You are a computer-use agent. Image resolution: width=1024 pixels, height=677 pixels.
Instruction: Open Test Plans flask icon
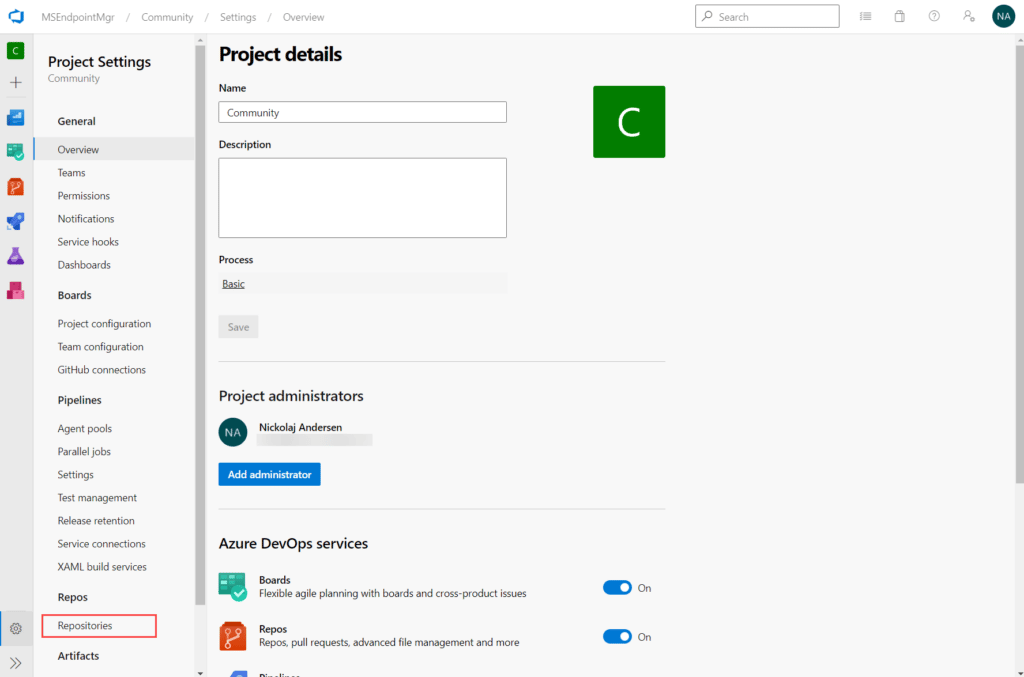pos(16,256)
